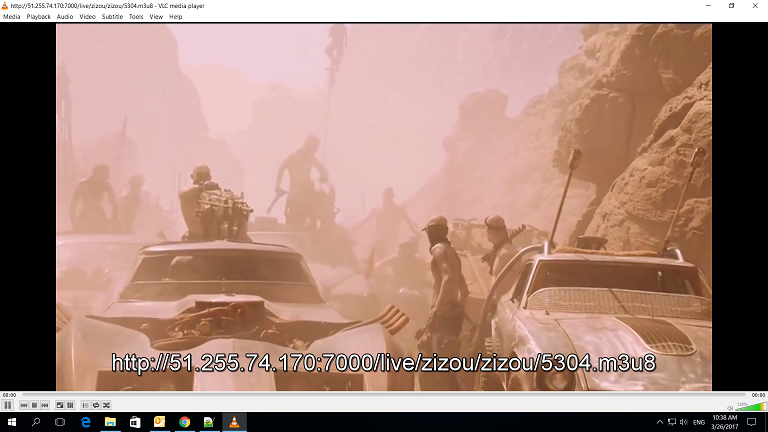Open Windows taskbar search
Viewport: 768px width, 432px height.
[x=36, y=422]
